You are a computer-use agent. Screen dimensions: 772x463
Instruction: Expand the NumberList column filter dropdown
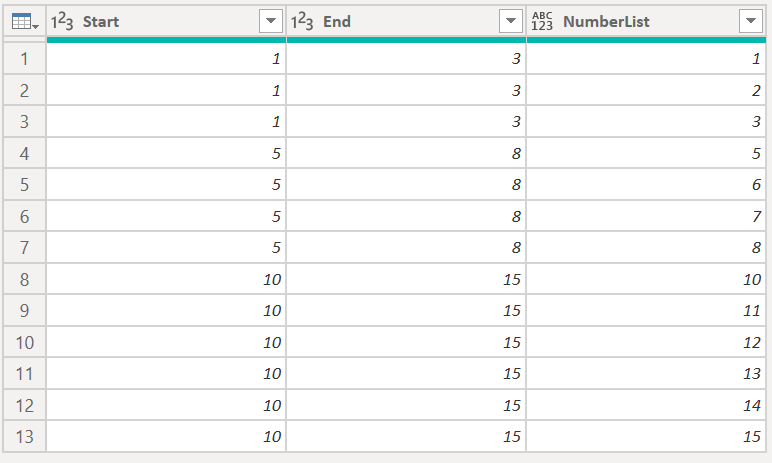click(x=750, y=21)
